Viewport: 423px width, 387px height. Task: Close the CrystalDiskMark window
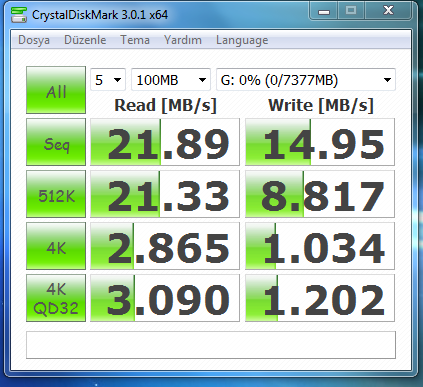click(388, 11)
